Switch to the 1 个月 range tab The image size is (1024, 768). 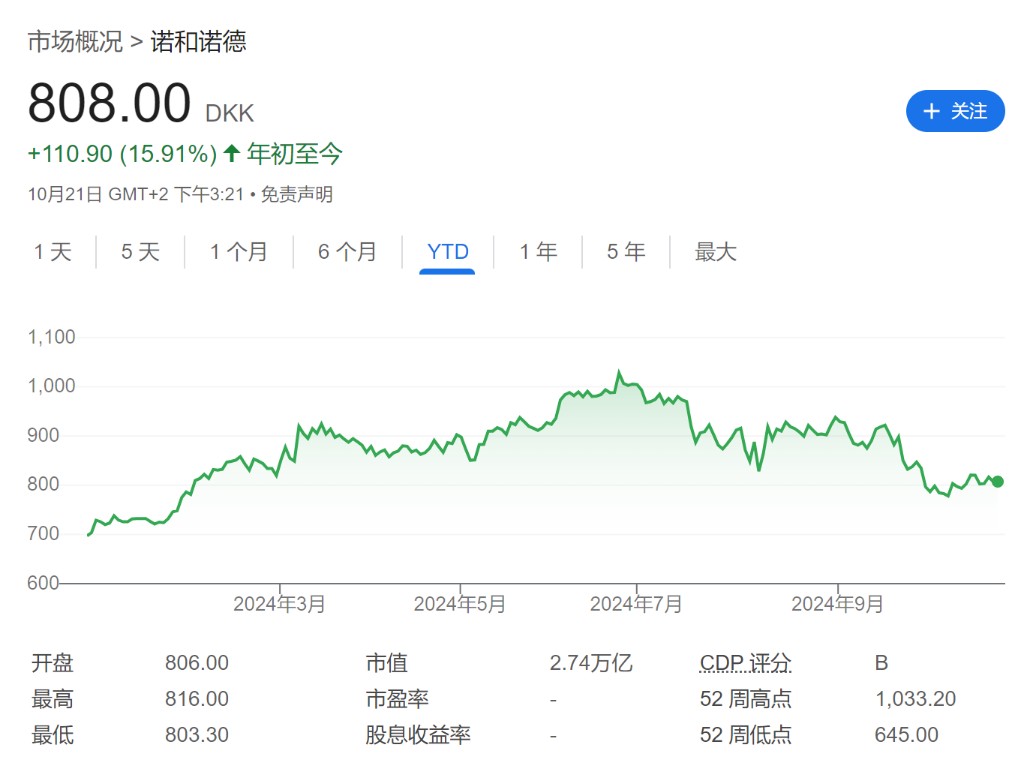click(238, 251)
